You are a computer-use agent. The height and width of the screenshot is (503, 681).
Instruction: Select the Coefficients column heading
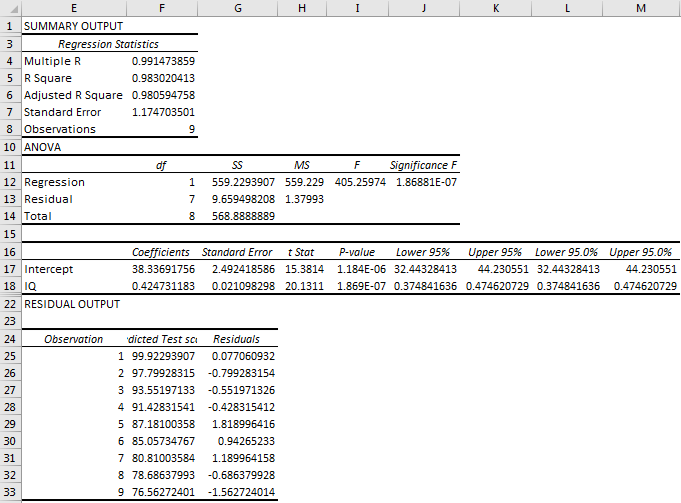161,252
